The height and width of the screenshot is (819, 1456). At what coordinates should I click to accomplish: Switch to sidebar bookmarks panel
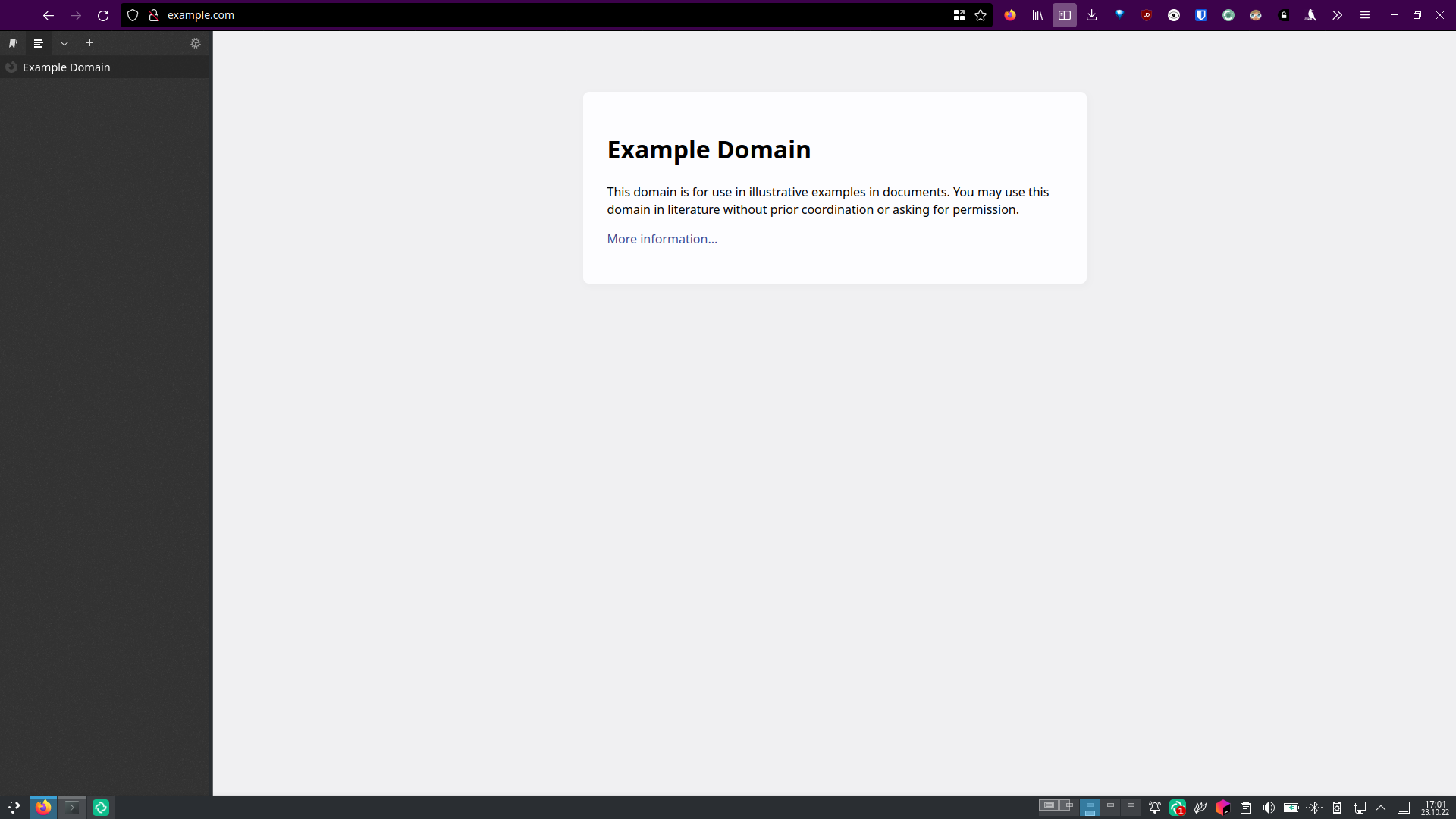click(13, 43)
